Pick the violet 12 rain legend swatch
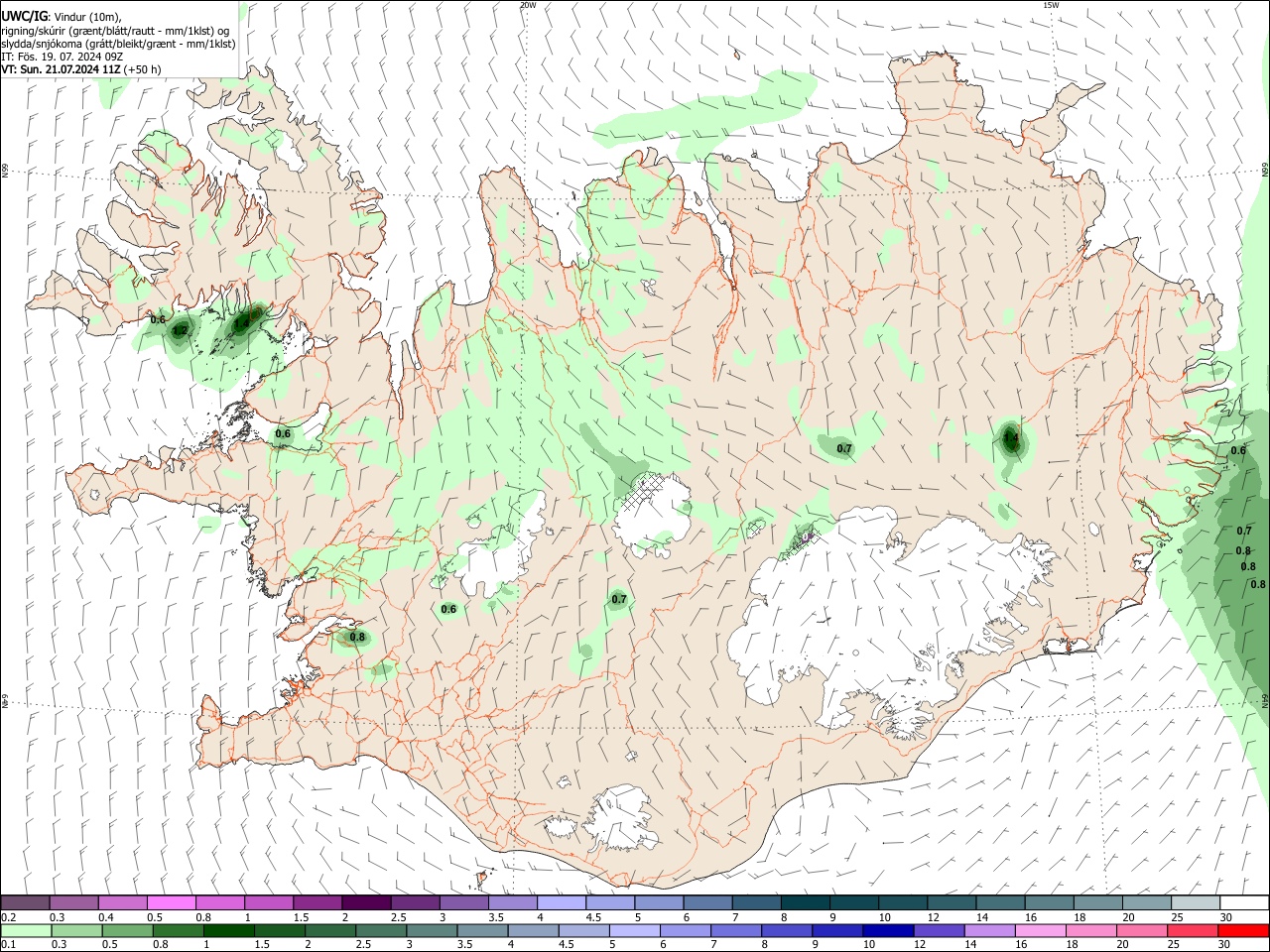 coord(938,931)
